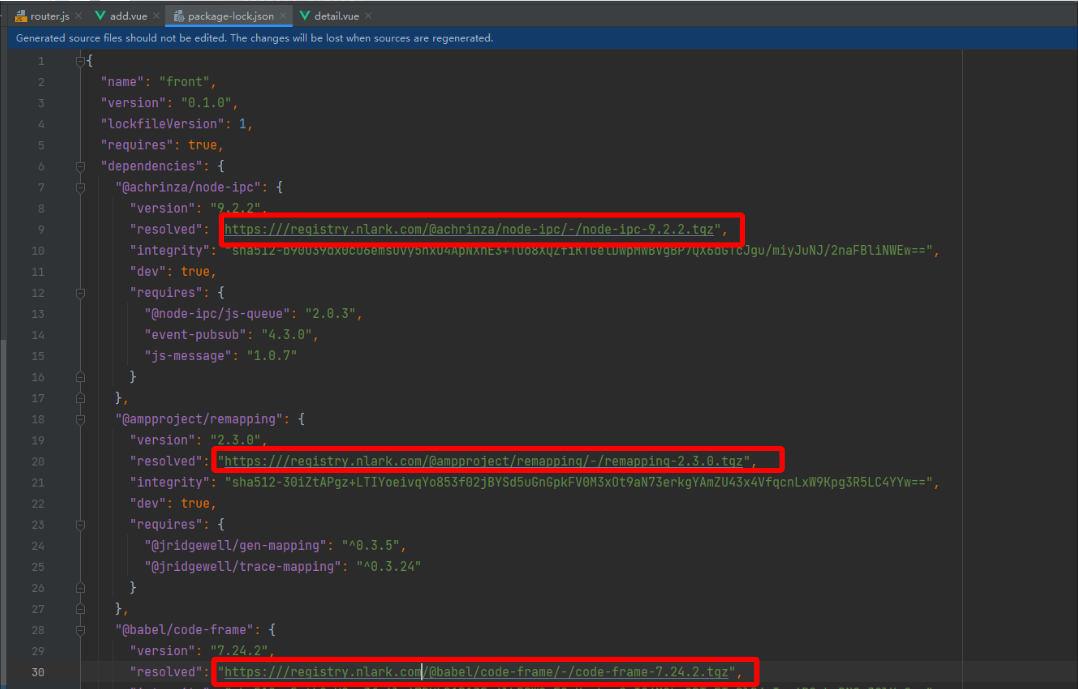Click the "name": "front" line
The image size is (1078, 689).
tap(159, 82)
